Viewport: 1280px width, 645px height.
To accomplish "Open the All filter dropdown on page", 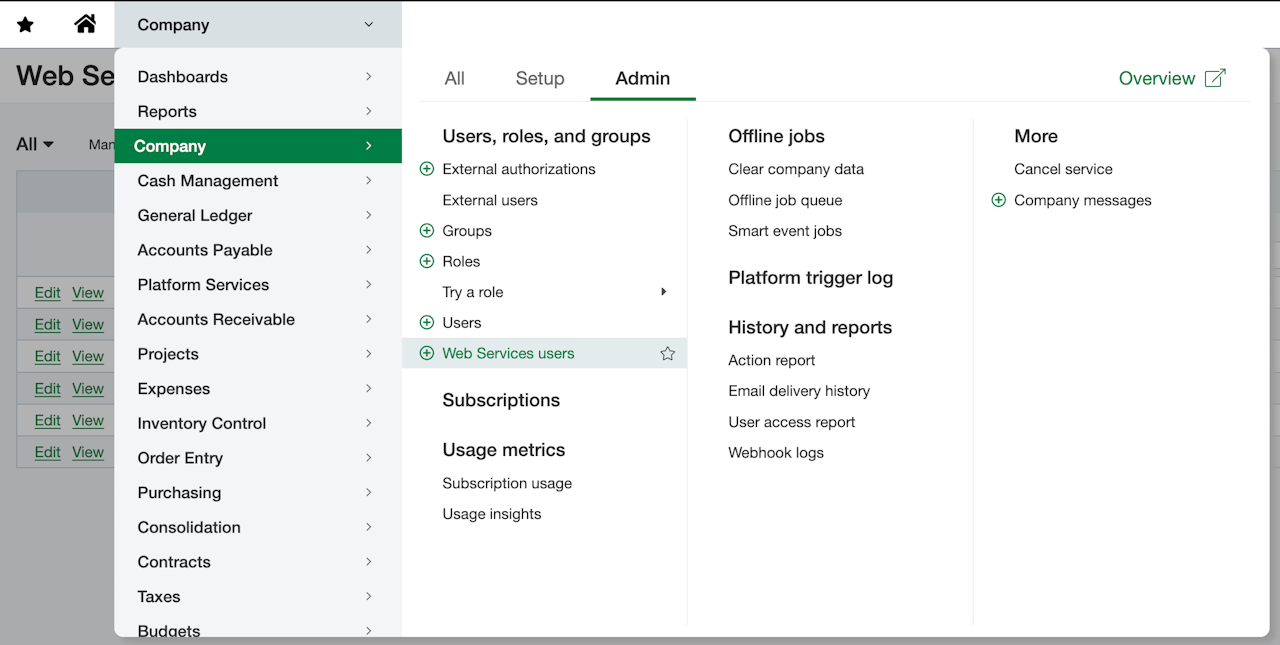I will click(x=35, y=144).
